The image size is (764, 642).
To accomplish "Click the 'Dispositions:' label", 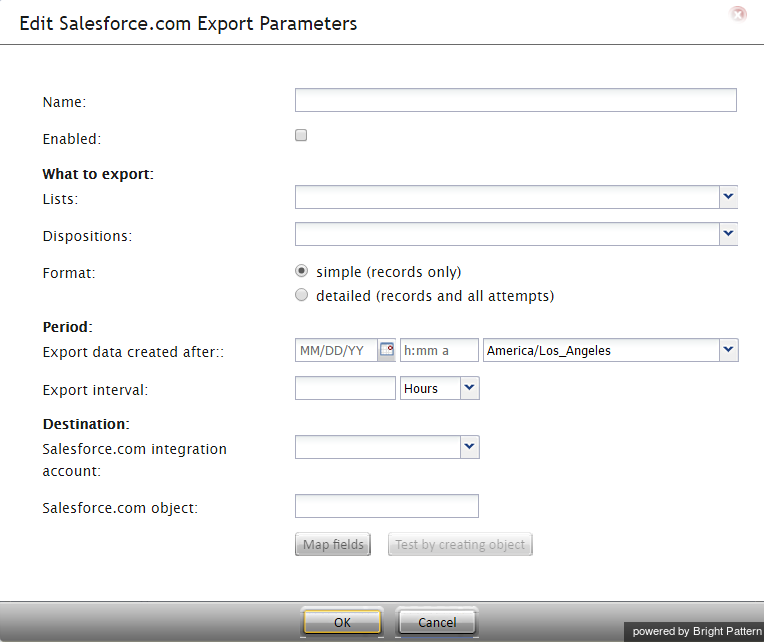I will click(87, 236).
